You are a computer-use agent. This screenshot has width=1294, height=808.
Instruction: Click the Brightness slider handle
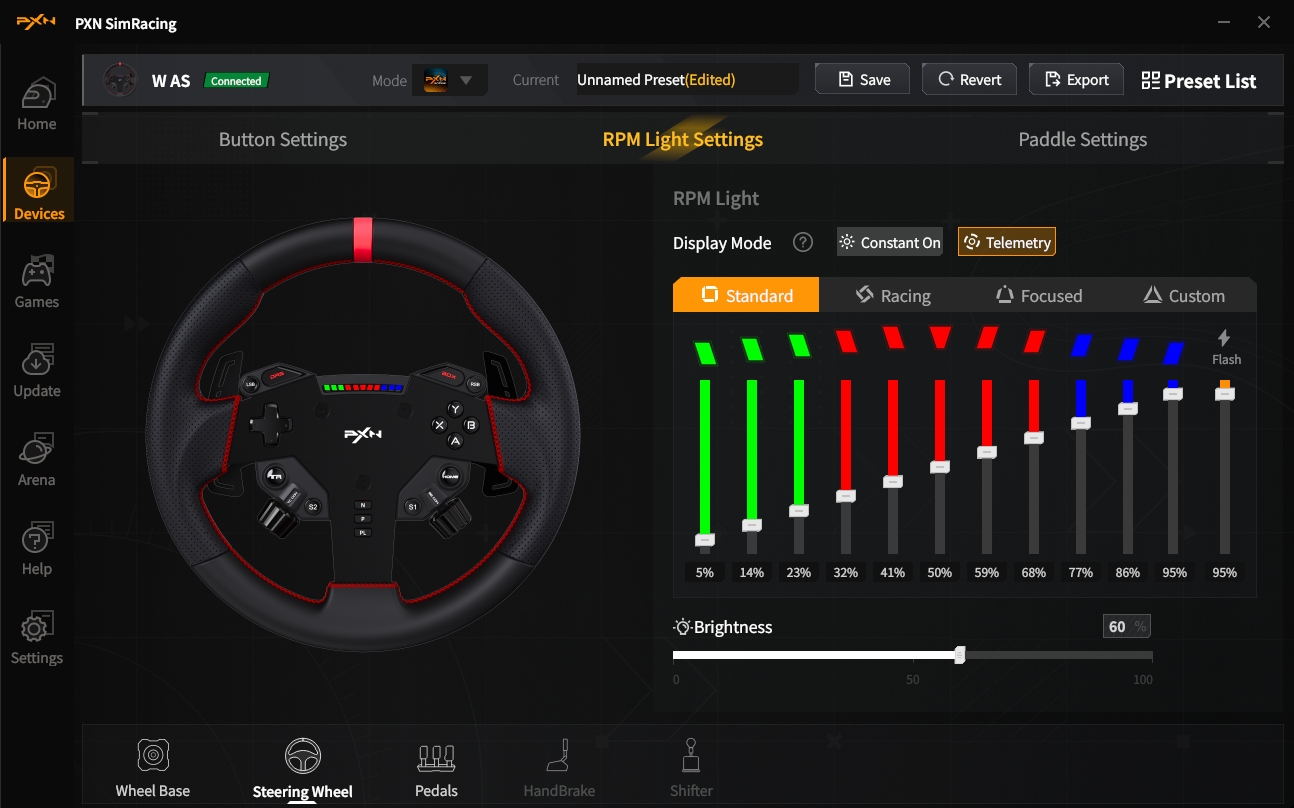click(x=960, y=655)
